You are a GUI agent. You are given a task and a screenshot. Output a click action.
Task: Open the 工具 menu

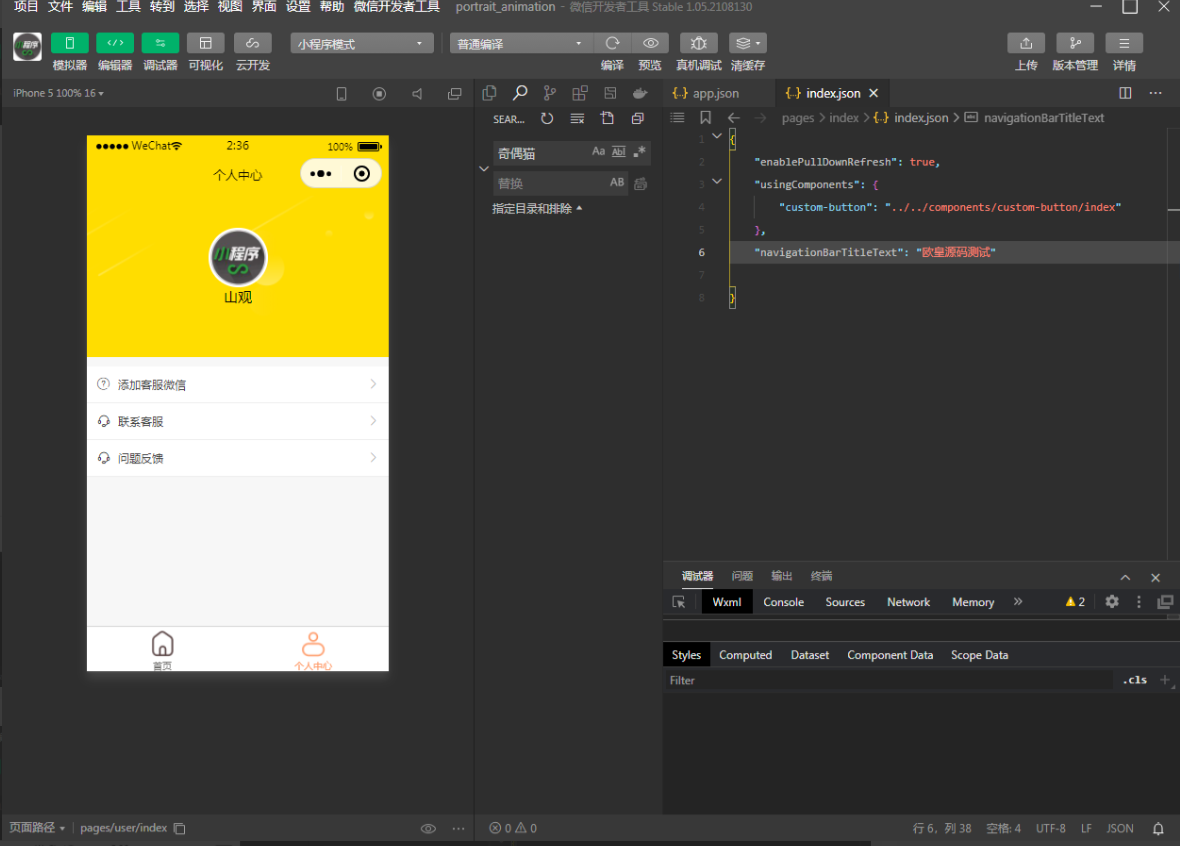coord(128,7)
